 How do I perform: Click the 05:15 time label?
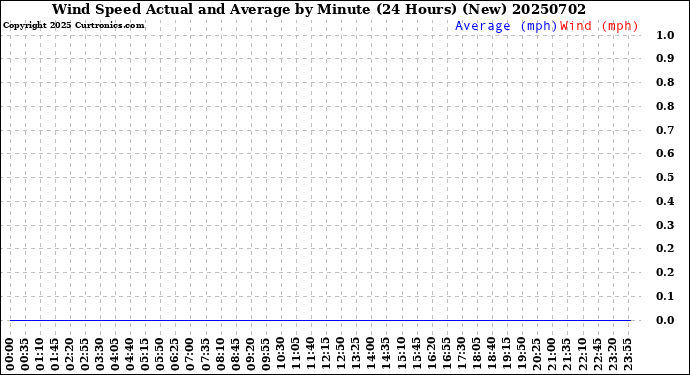click(x=145, y=355)
